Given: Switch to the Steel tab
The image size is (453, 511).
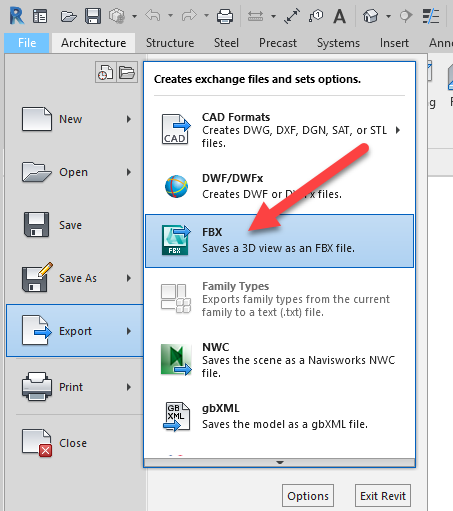Looking at the screenshot, I should tap(226, 43).
